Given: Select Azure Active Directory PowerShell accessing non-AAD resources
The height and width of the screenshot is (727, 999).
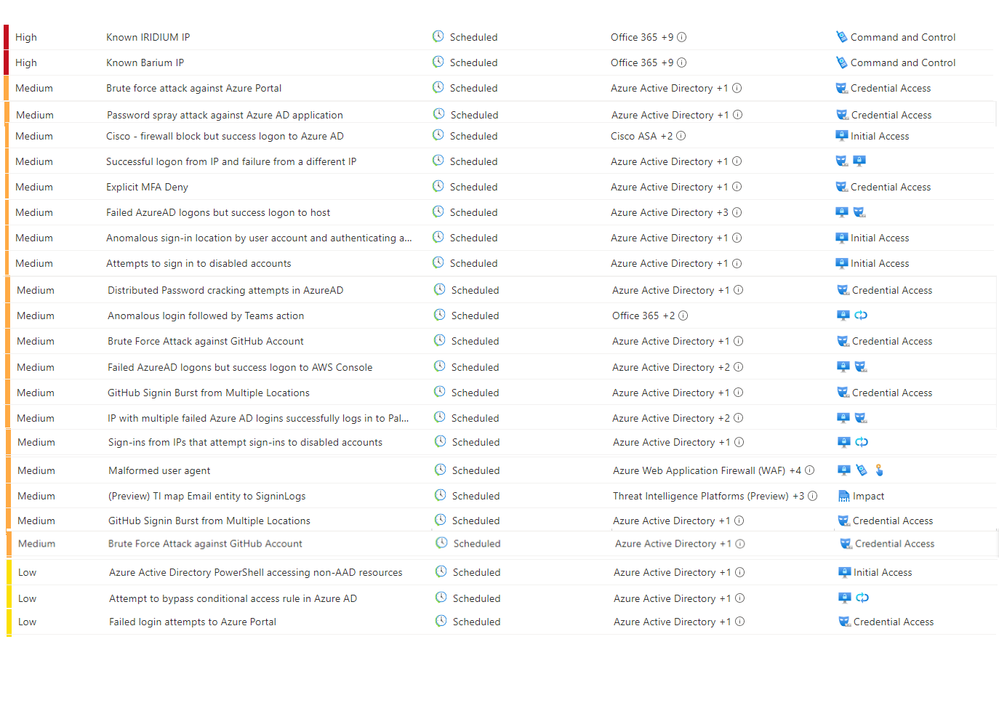Looking at the screenshot, I should pyautogui.click(x=255, y=572).
